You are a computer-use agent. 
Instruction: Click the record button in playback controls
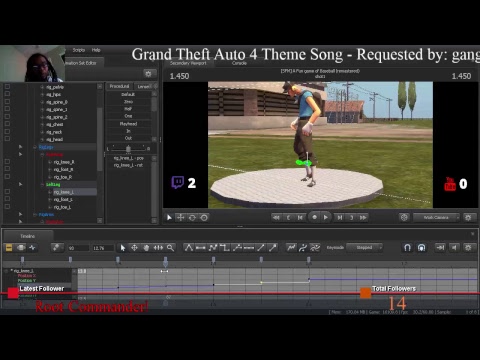(x=314, y=217)
